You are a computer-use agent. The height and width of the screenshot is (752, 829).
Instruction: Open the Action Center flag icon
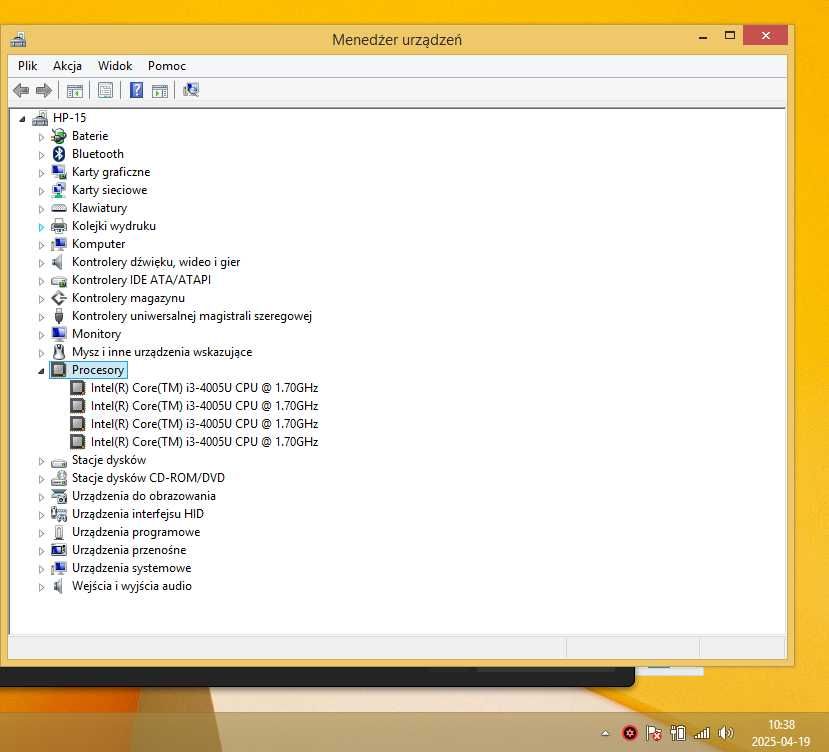[x=653, y=733]
